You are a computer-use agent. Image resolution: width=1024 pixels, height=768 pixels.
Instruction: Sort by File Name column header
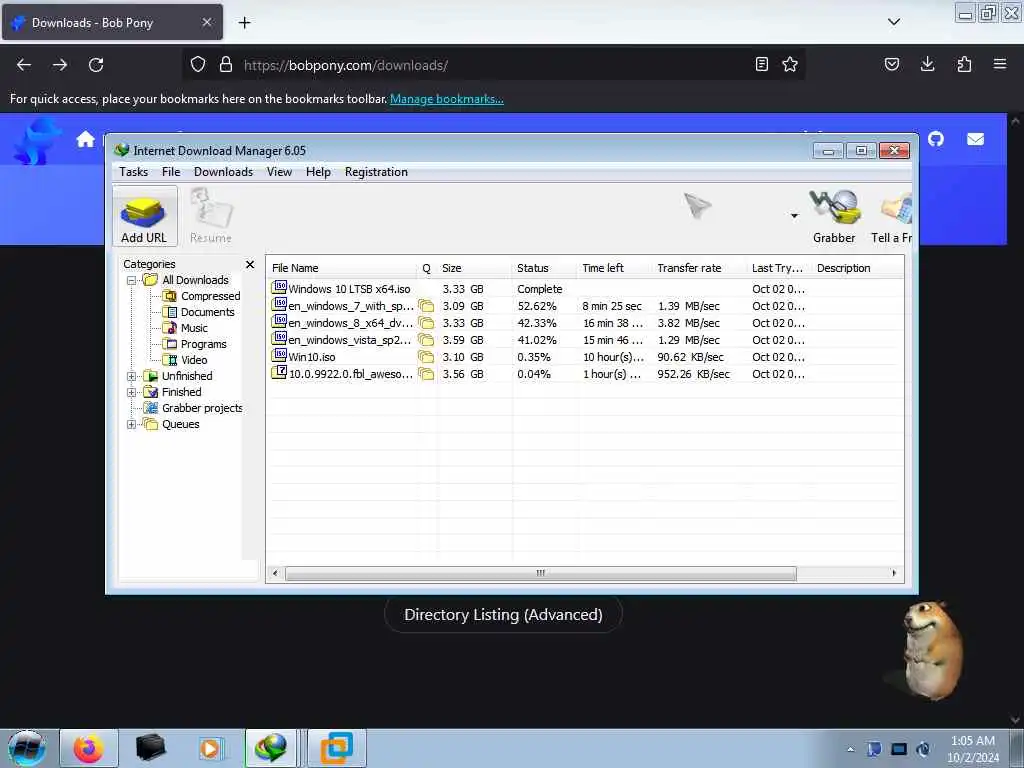point(342,268)
